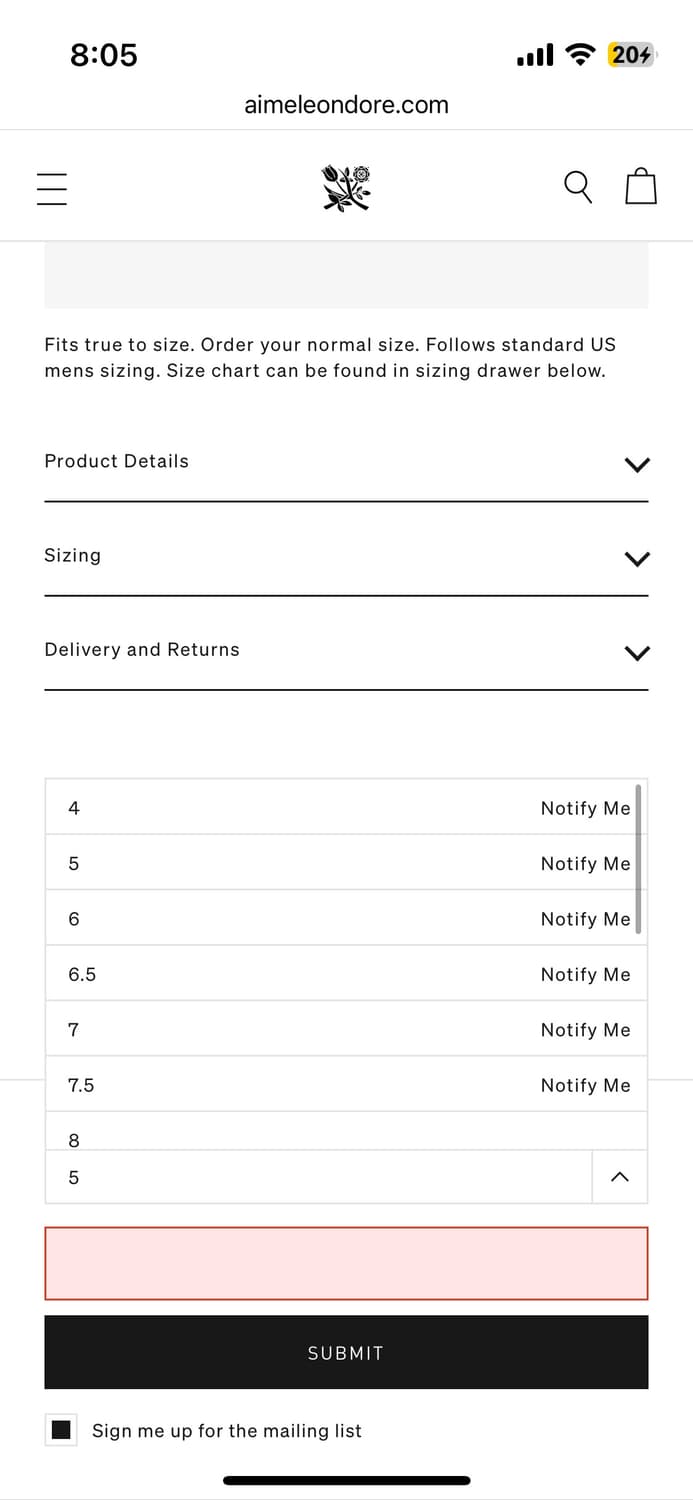Click Notify Me for size 7
693x1500 pixels.
point(585,1030)
